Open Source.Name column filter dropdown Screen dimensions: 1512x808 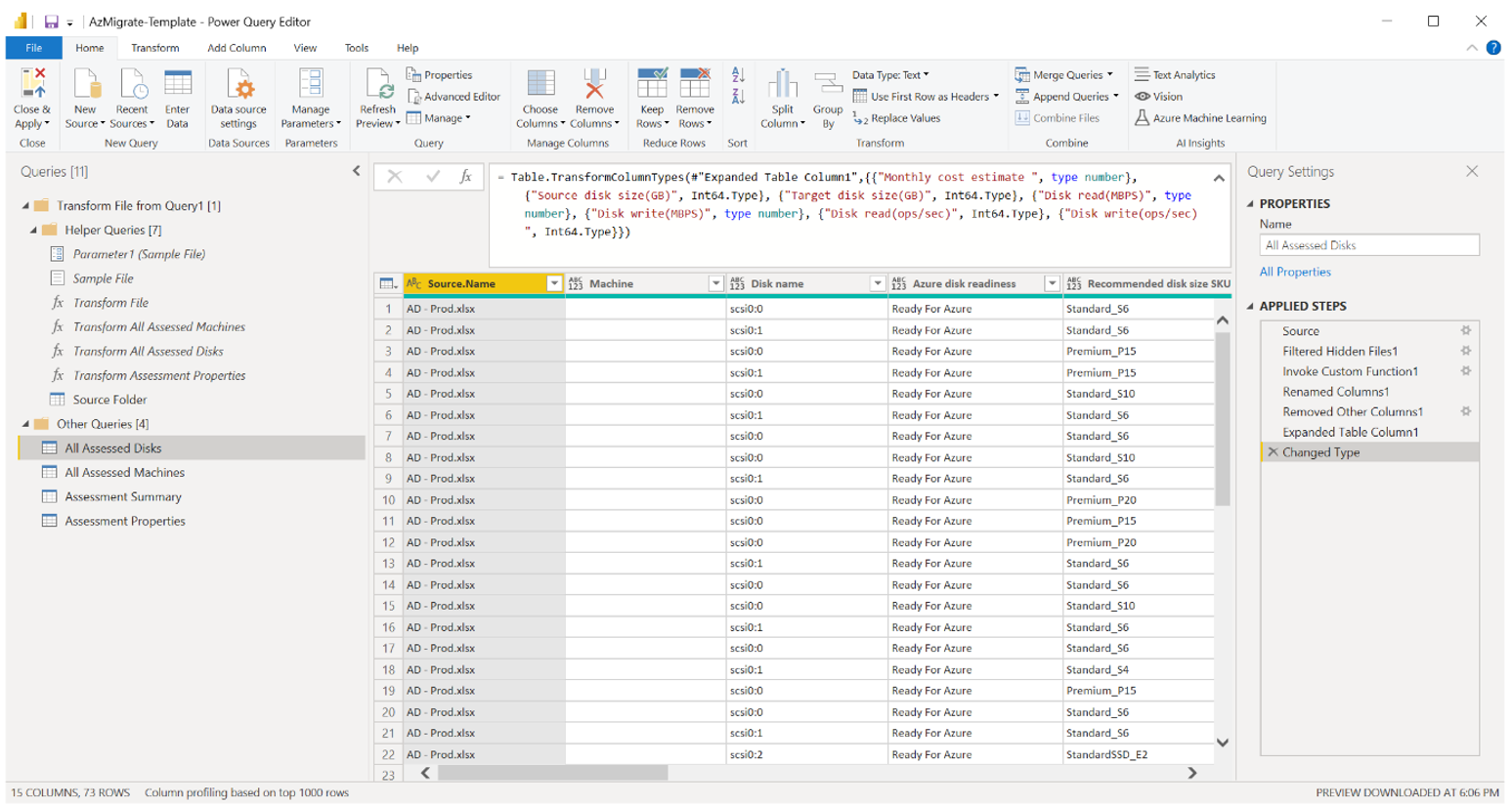[554, 283]
